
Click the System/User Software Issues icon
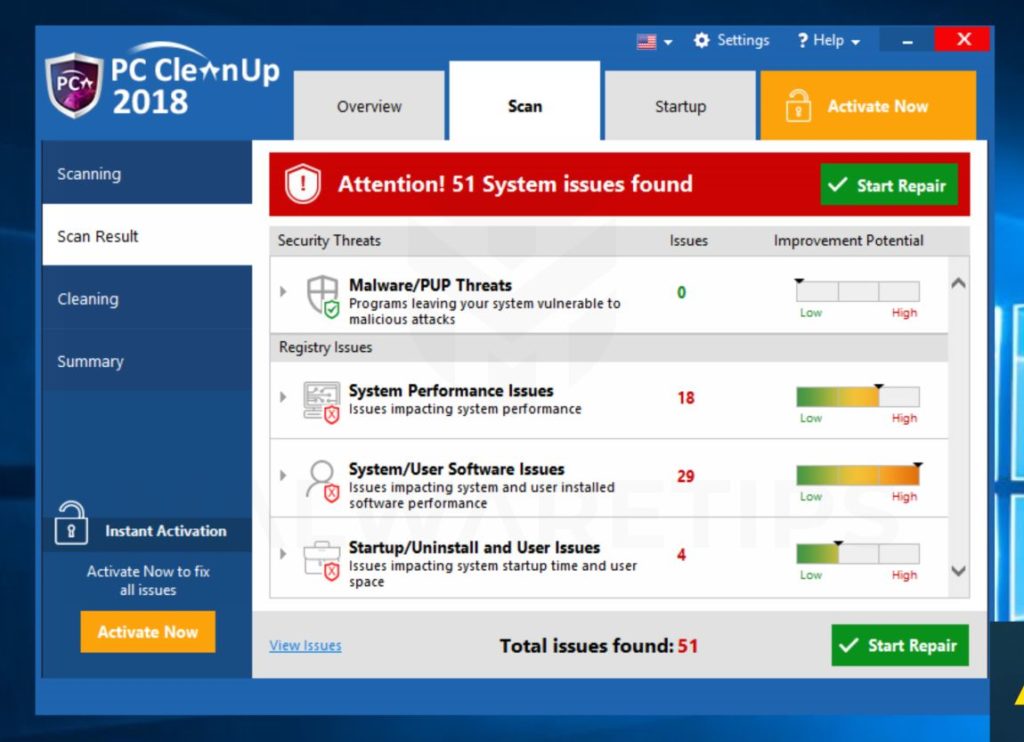pos(322,476)
